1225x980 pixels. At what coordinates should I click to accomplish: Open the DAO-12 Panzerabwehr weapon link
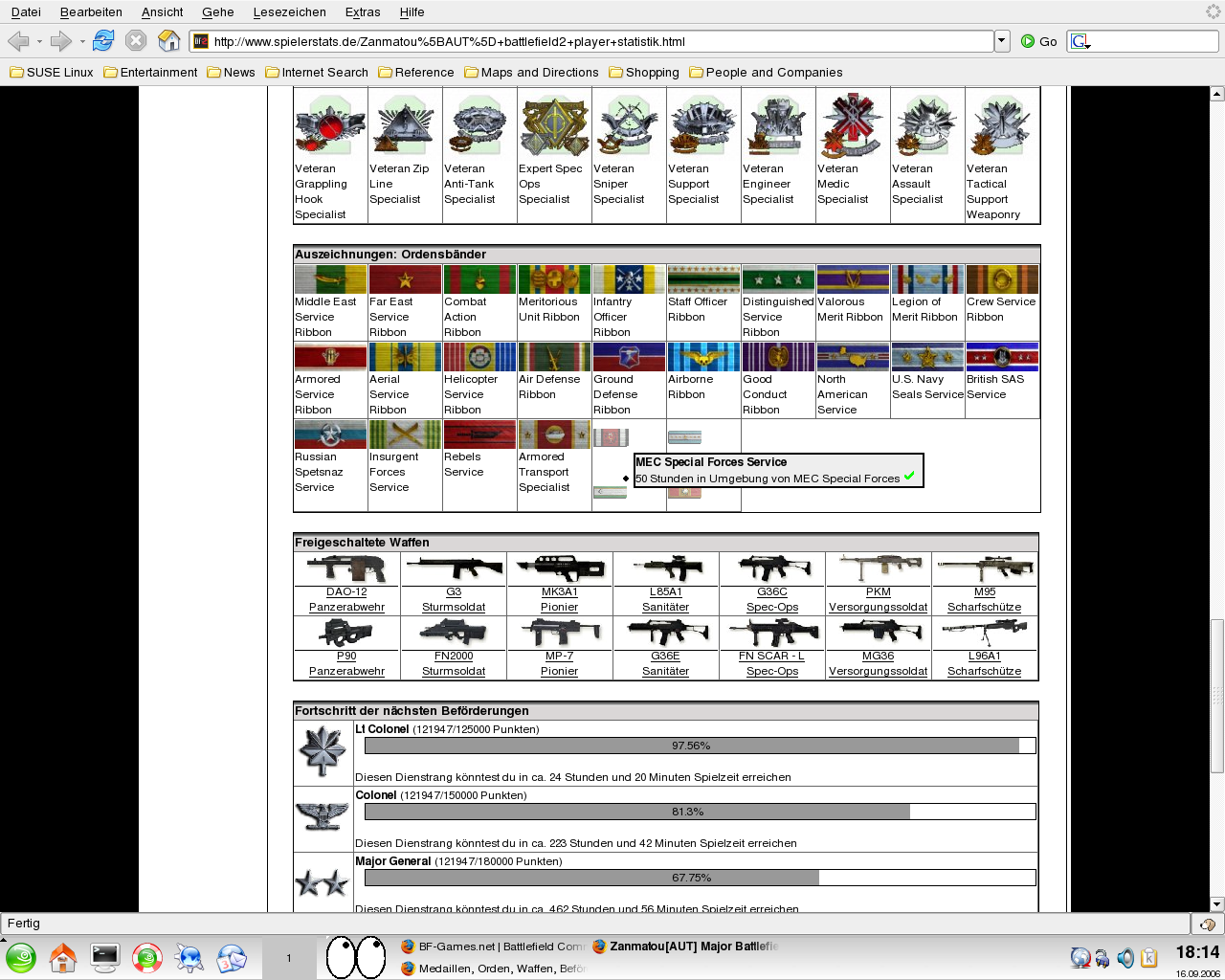[x=346, y=599]
